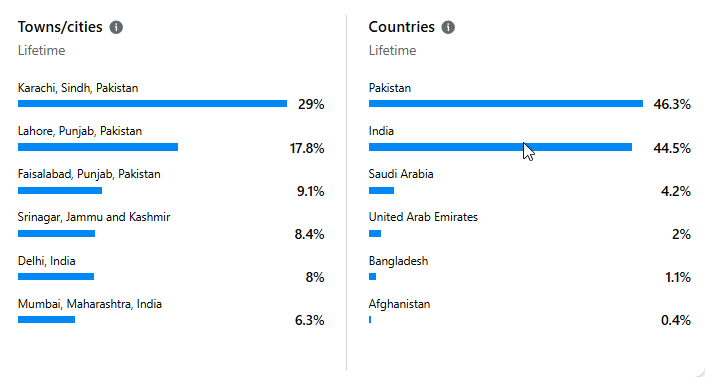Click Lifetime under Towns/cities
Viewport: 705px width, 377px height.
pos(41,50)
